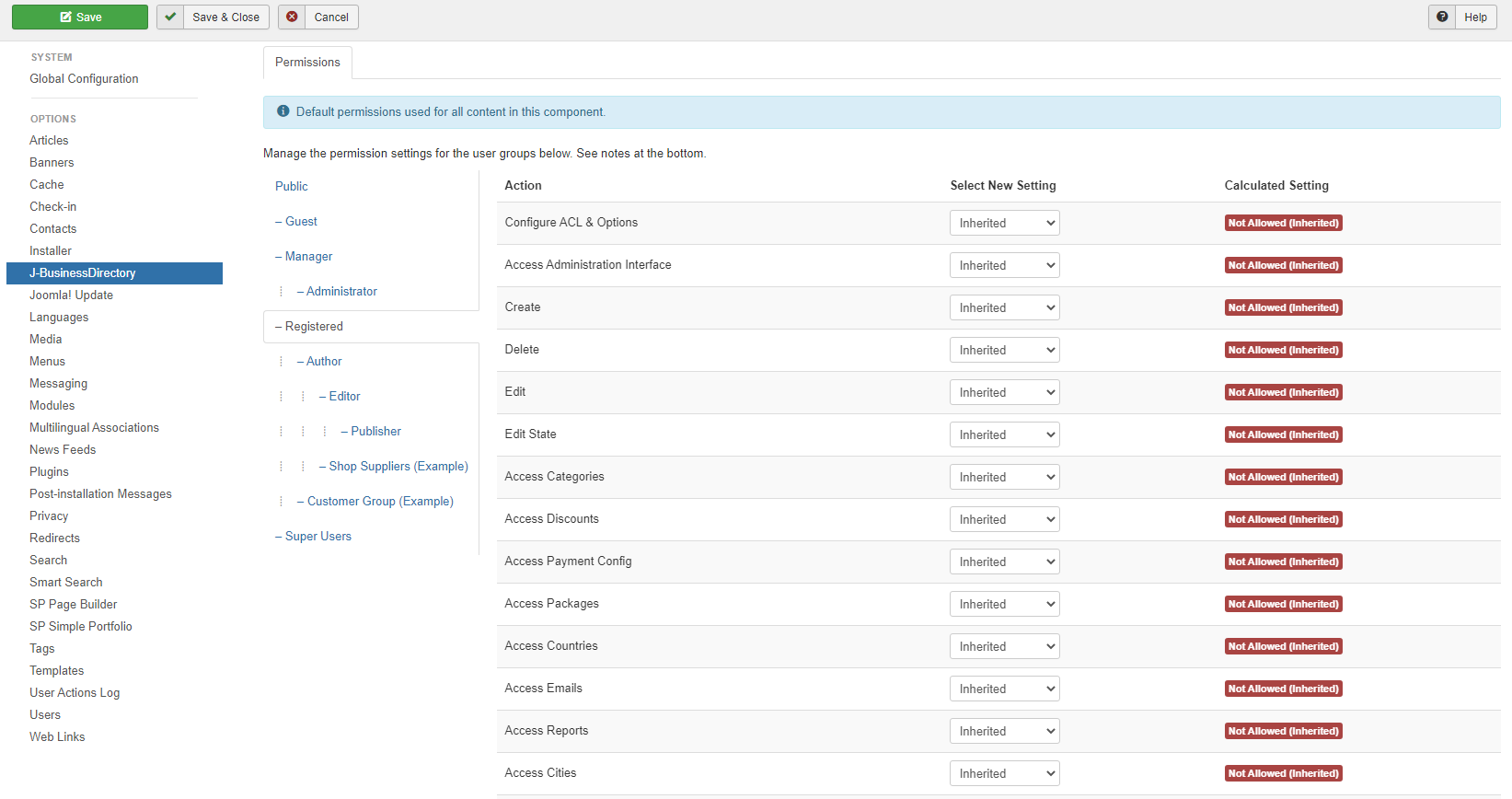The image size is (1512, 799).
Task: Open Access Categories permission dropdown
Action: 1004,477
